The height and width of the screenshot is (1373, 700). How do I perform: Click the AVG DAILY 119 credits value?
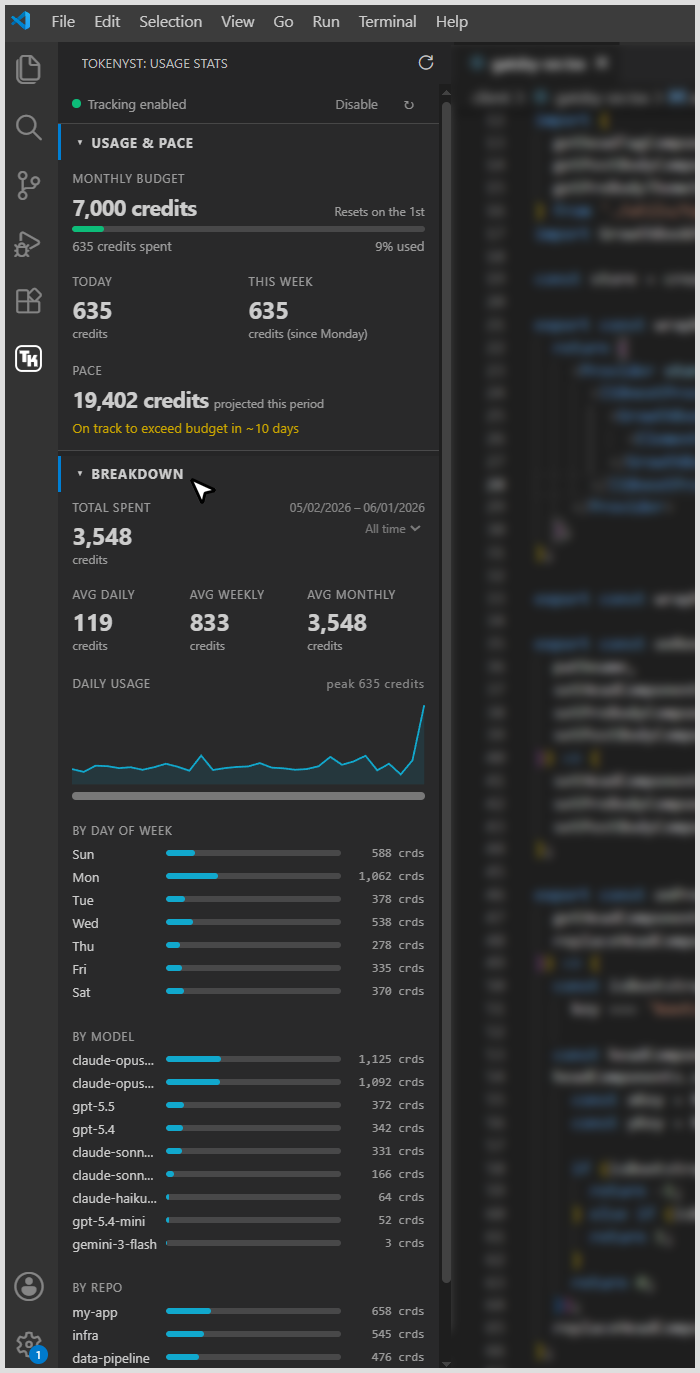93,623
